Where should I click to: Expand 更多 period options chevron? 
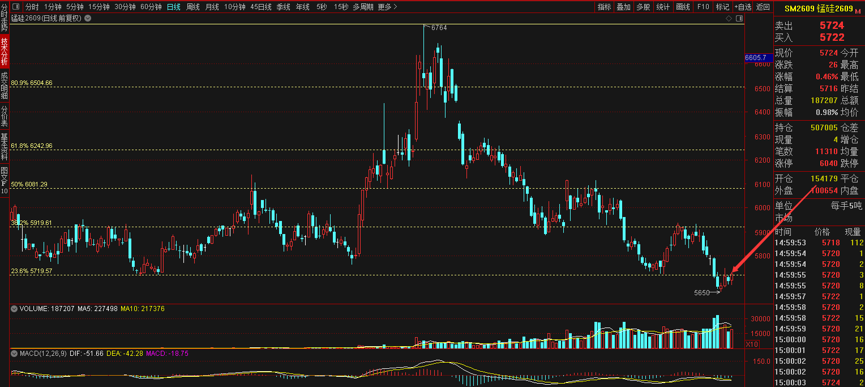tap(395, 7)
